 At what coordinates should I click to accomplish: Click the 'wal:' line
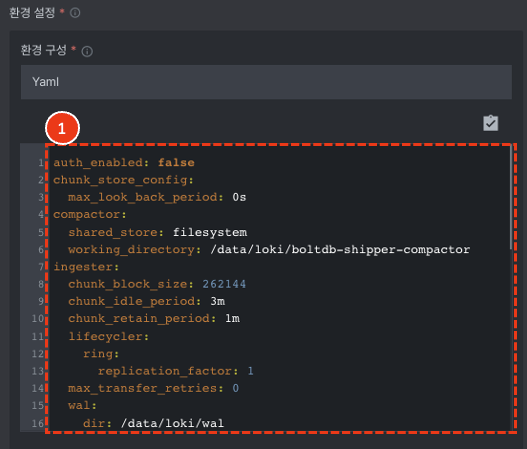coord(82,406)
